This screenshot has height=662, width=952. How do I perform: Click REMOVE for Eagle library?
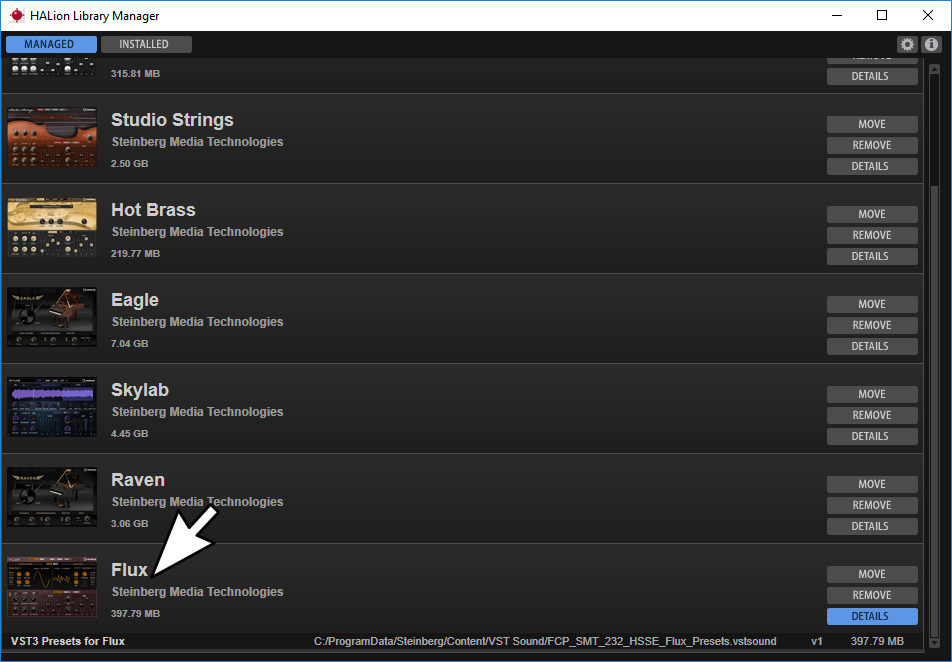point(872,325)
